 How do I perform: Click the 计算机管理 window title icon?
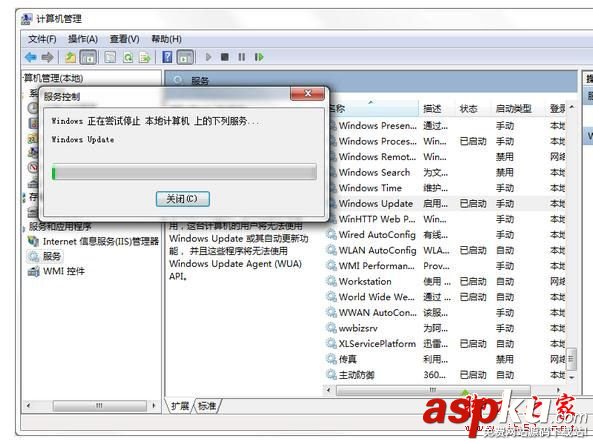(26, 19)
